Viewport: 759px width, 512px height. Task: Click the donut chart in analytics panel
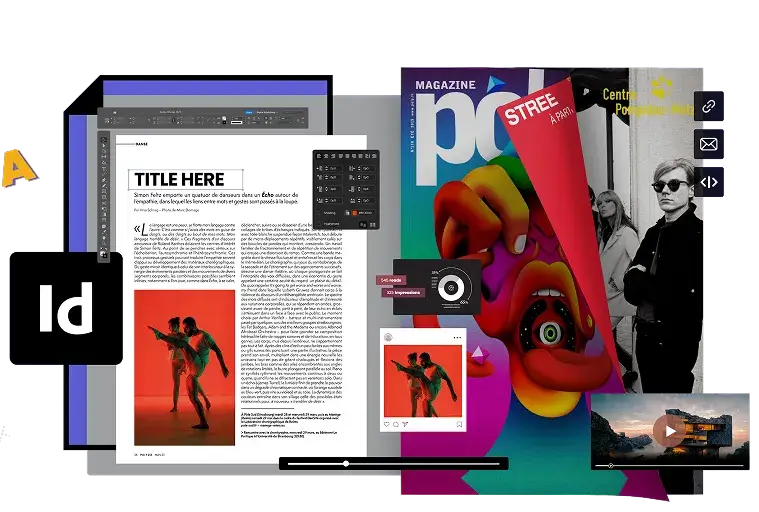coord(451,288)
